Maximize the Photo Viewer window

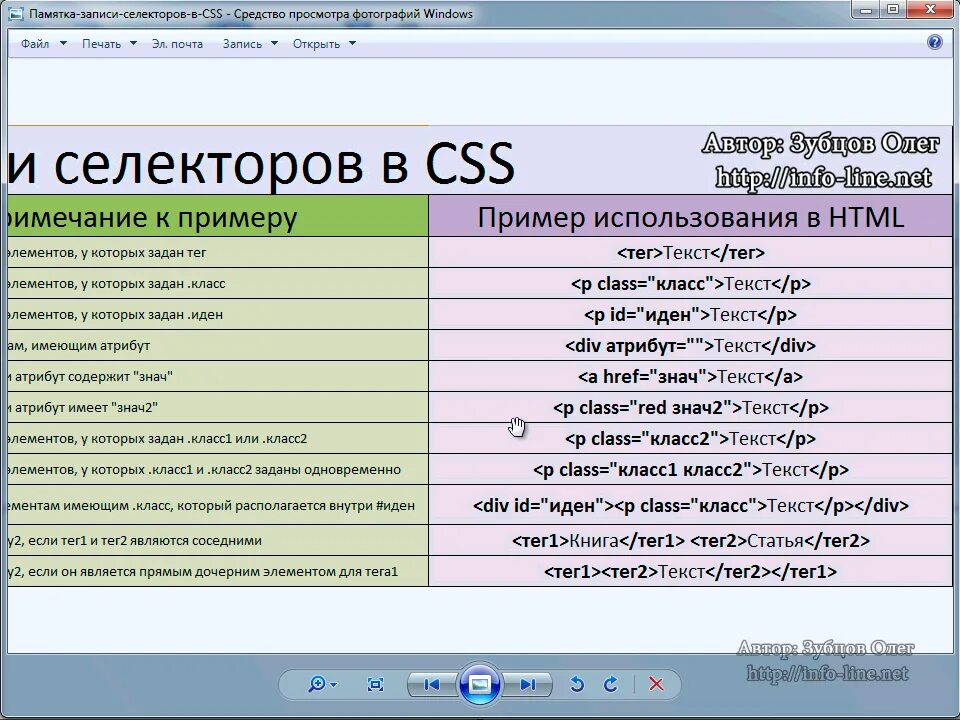pyautogui.click(x=893, y=9)
